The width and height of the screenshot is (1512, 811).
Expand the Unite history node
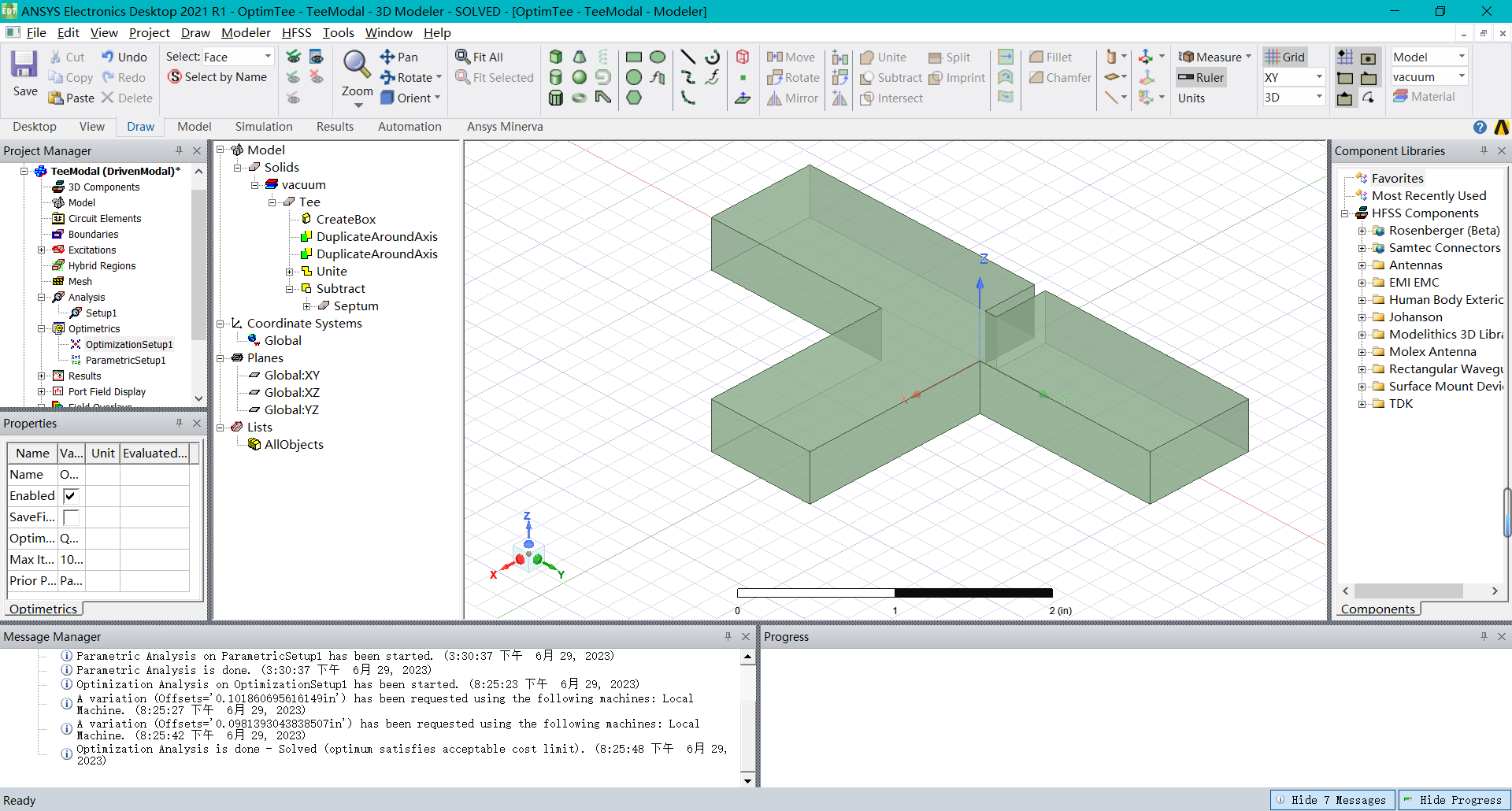289,272
